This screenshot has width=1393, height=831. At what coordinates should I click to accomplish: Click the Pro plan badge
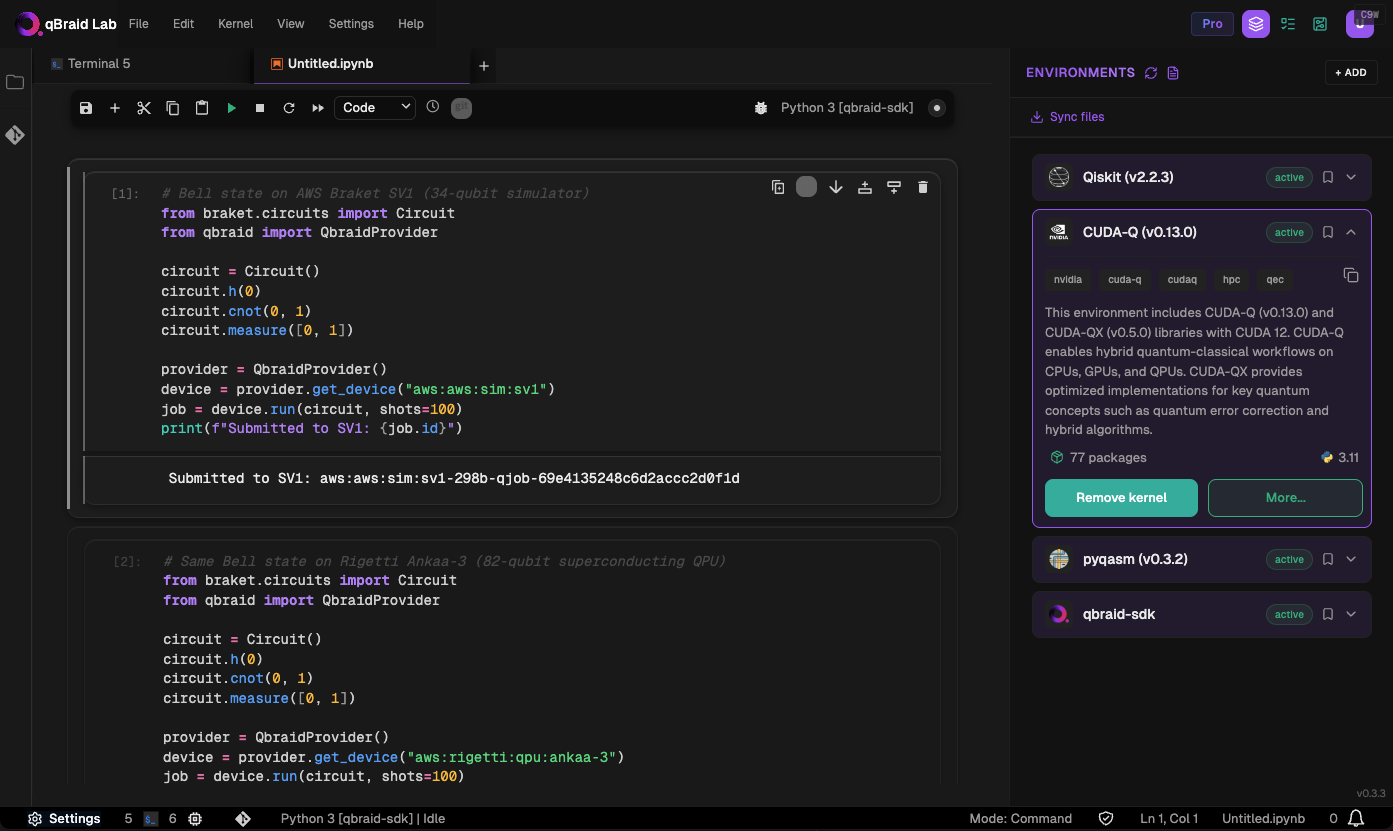[1212, 24]
